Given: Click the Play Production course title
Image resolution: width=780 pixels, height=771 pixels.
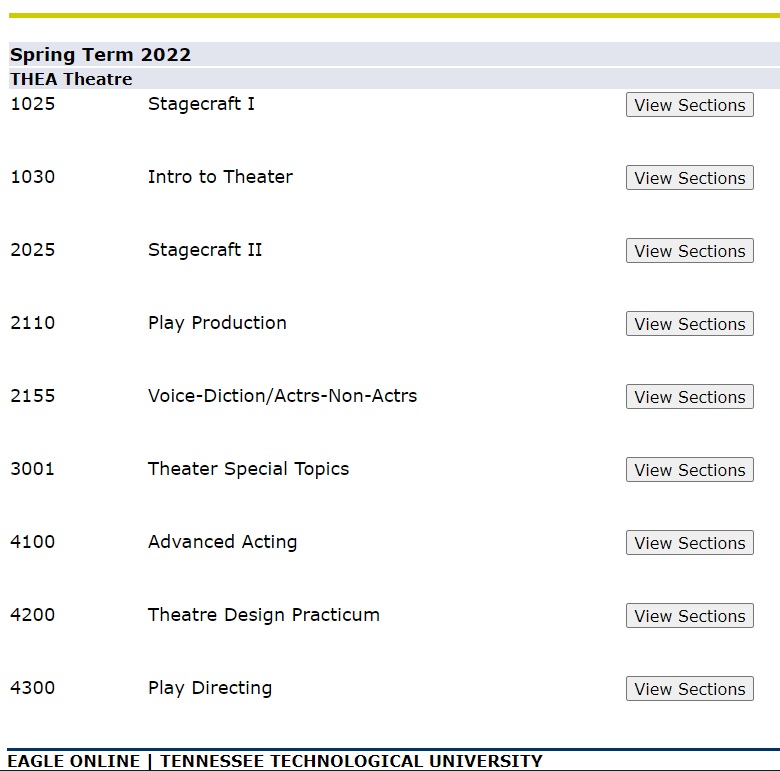Looking at the screenshot, I should 217,323.
